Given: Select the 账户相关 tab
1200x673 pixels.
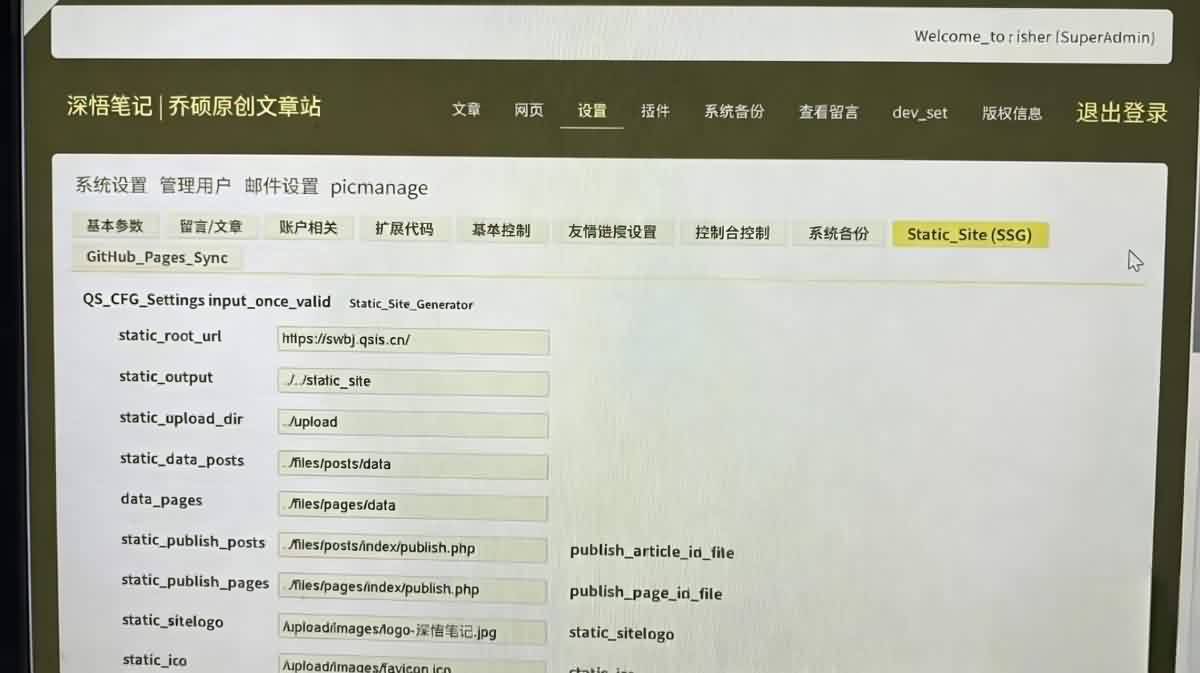Looking at the screenshot, I should pos(308,228).
